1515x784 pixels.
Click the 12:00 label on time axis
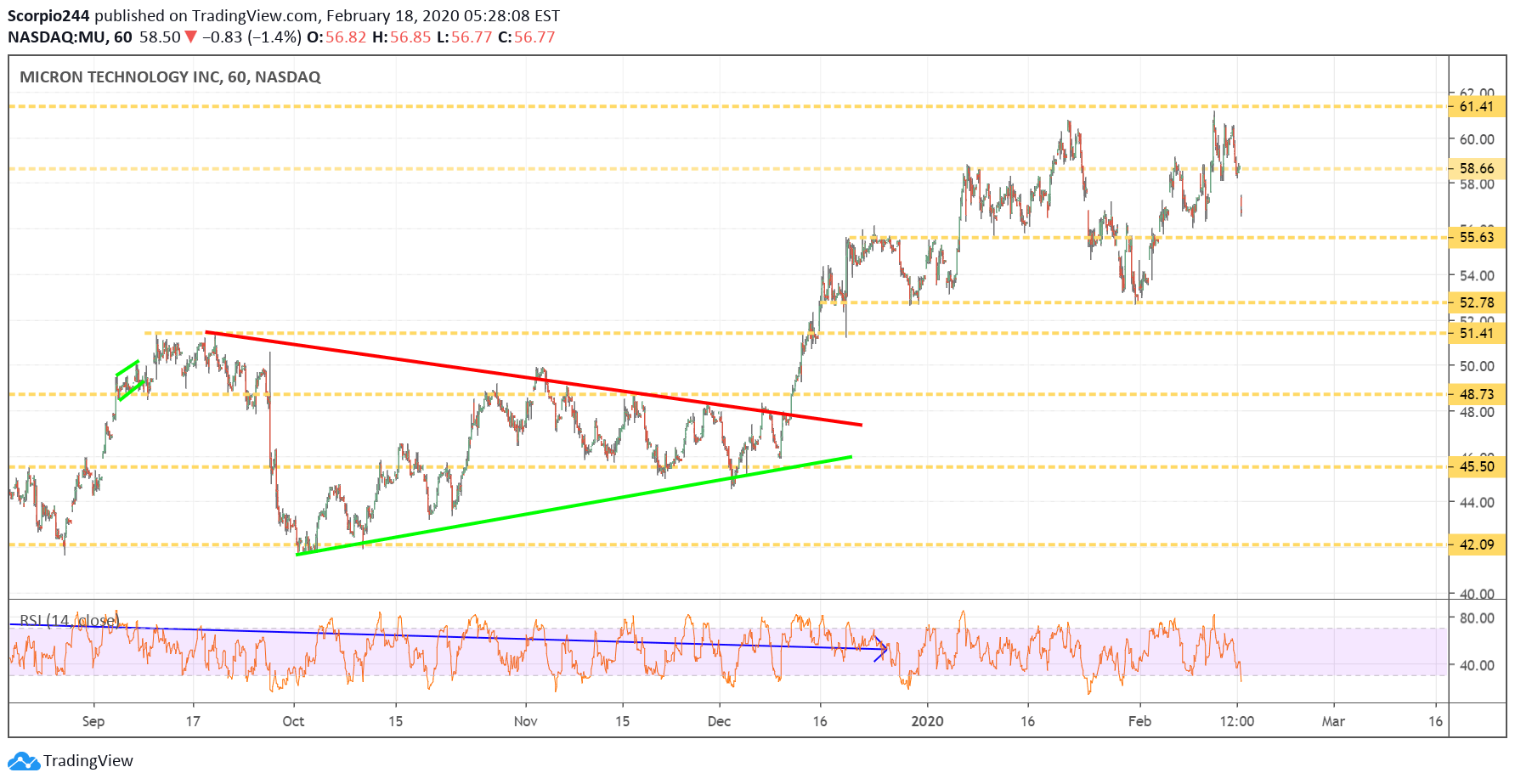point(1237,721)
